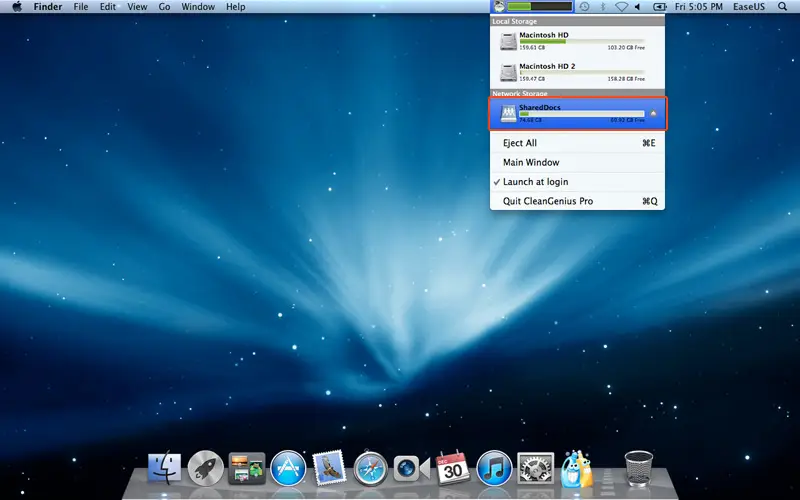Open Finder from the Dock
800x500 pixels.
(x=164, y=467)
